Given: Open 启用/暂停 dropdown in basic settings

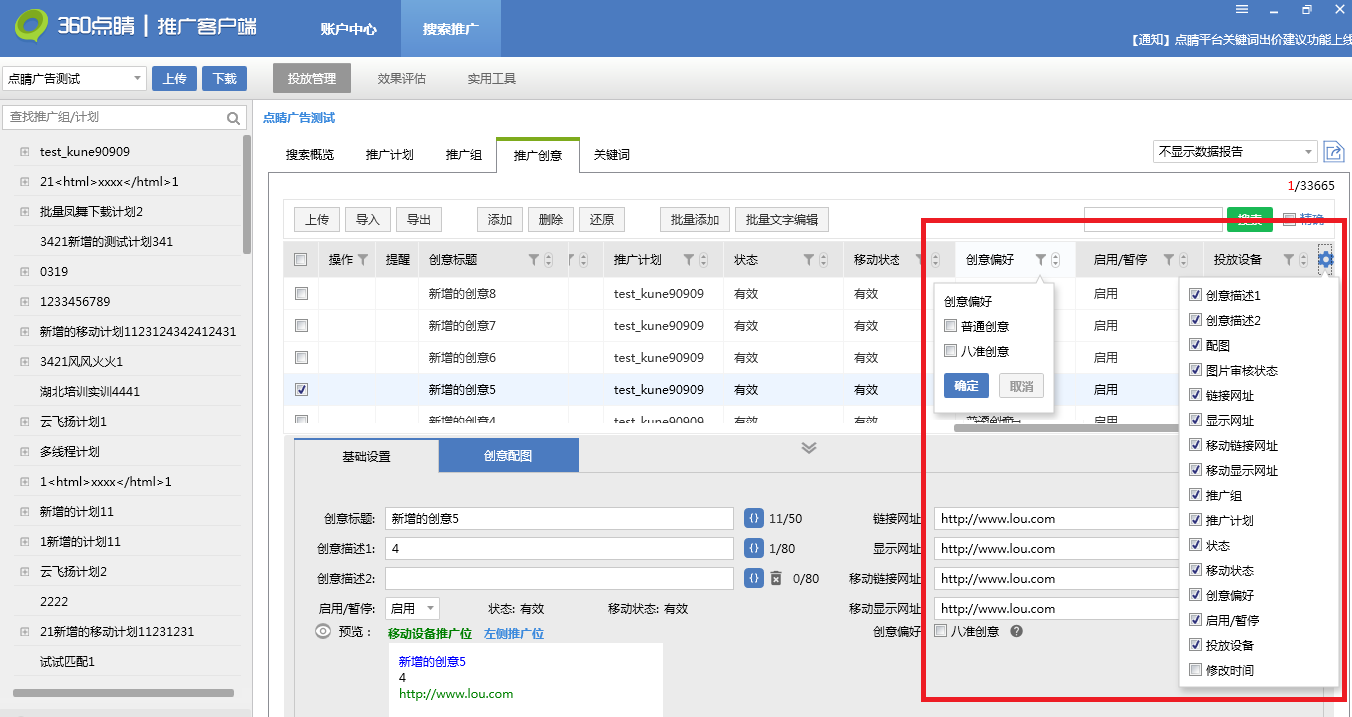Looking at the screenshot, I should [x=412, y=608].
